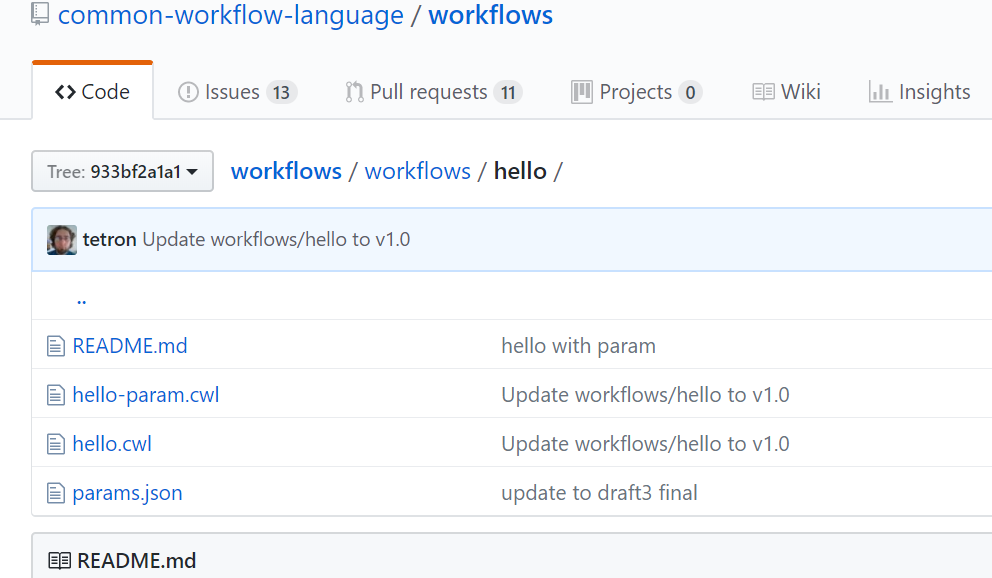Click the file icon beside README.md row
Screen dimensions: 992x578
coord(56,346)
